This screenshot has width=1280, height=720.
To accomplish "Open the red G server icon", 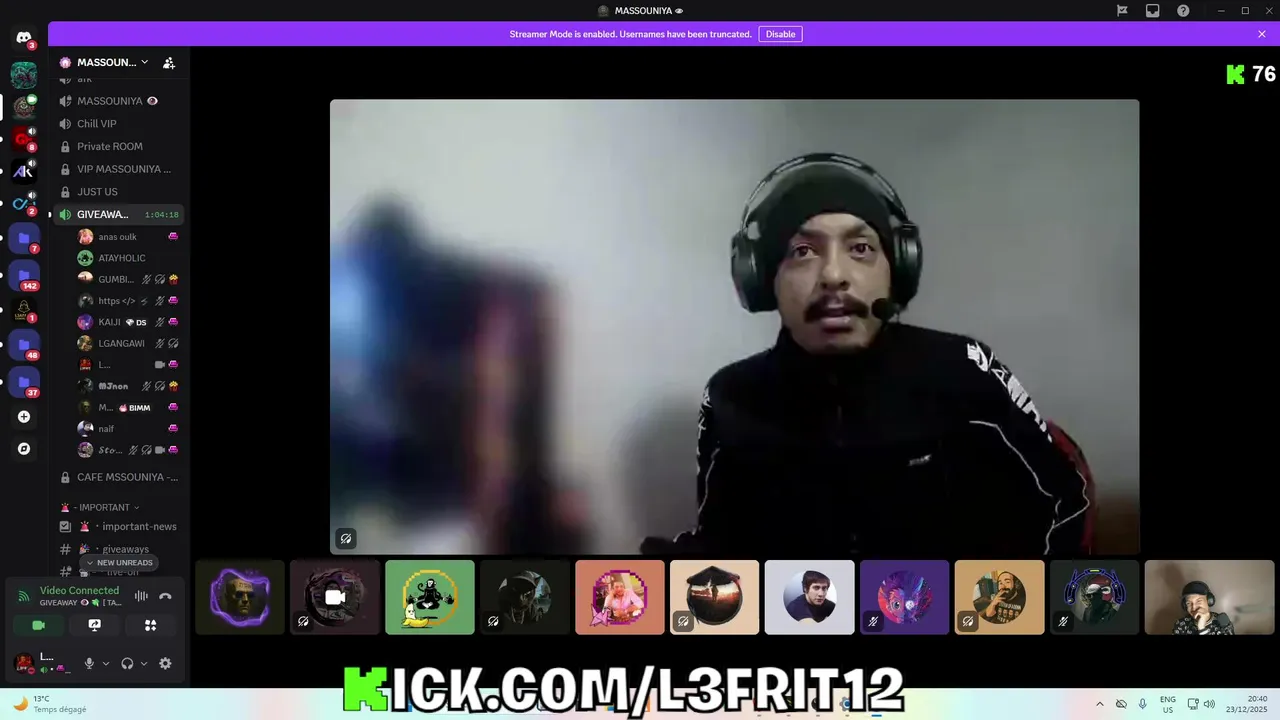I will pos(24,139).
